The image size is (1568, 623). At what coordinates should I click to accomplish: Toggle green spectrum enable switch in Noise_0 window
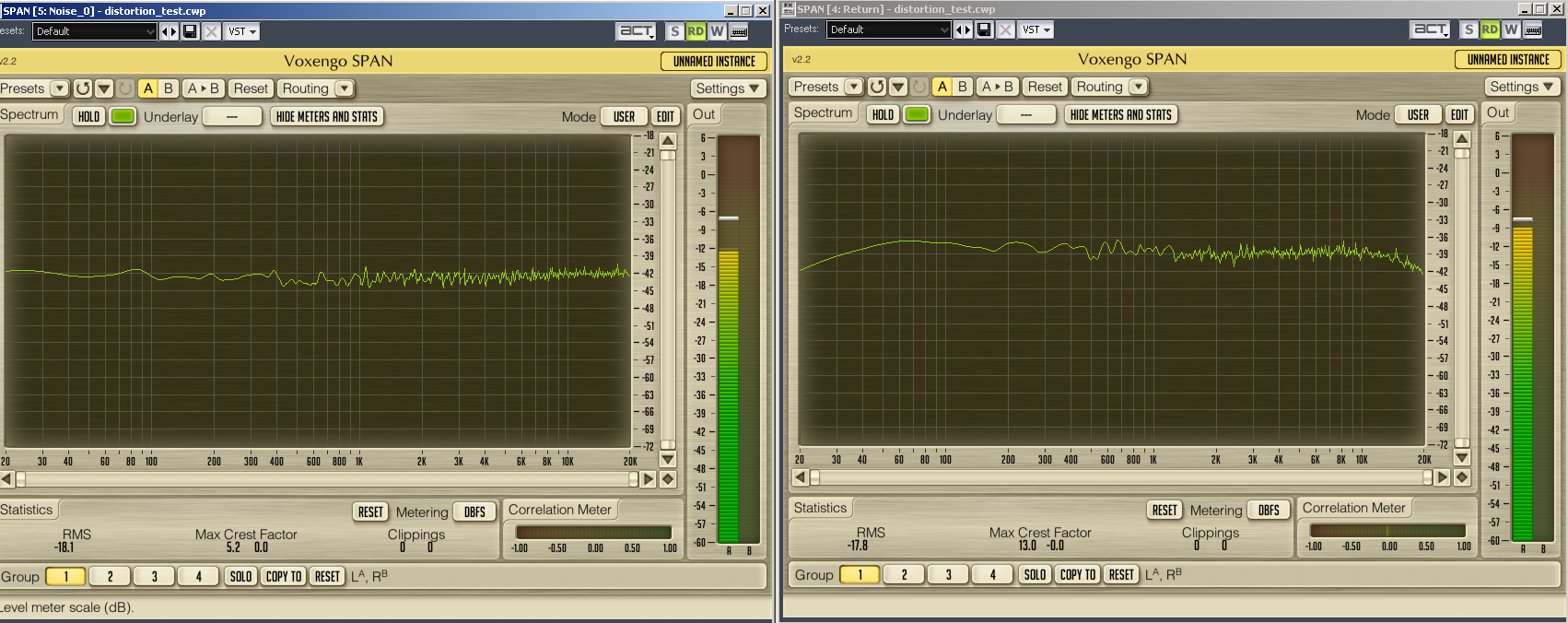point(123,116)
